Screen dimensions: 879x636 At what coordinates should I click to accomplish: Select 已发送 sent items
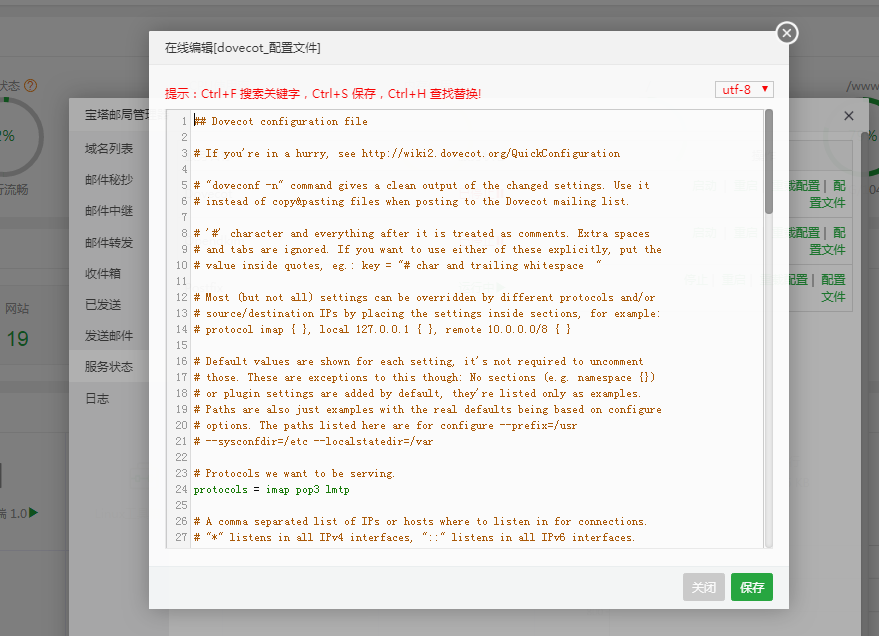103,305
